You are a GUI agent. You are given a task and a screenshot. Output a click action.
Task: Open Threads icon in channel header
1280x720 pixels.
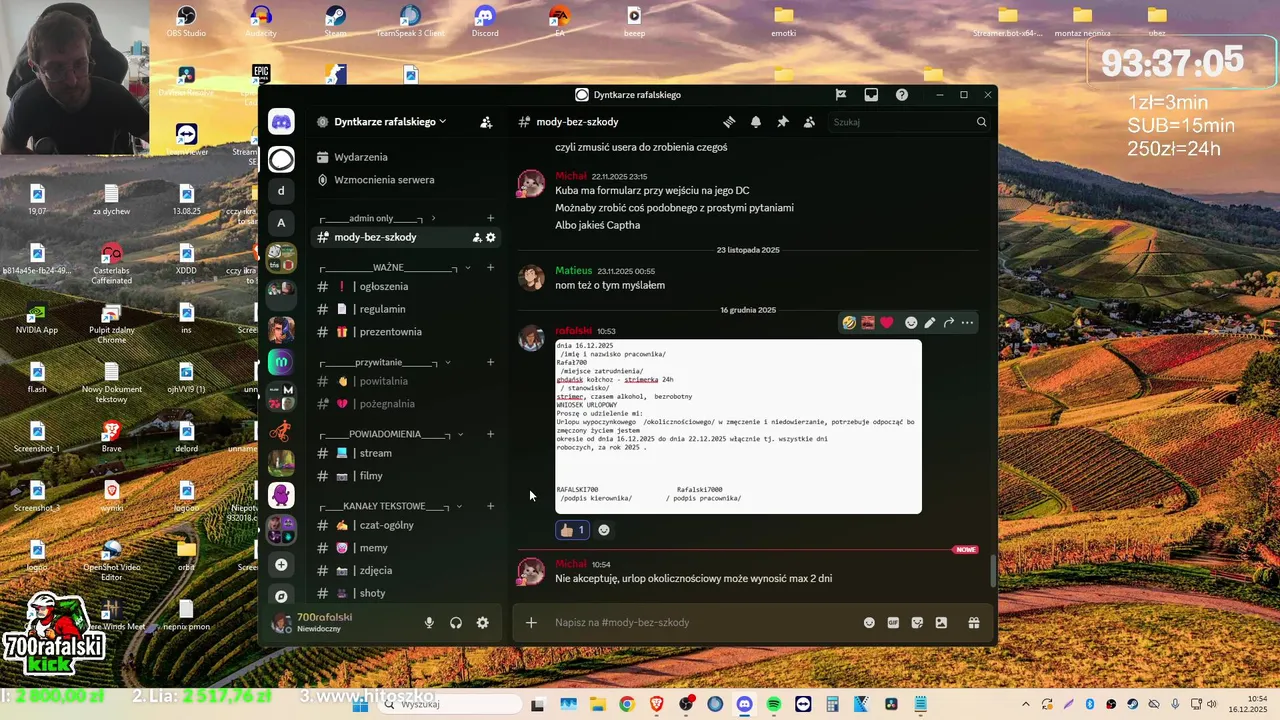(729, 122)
